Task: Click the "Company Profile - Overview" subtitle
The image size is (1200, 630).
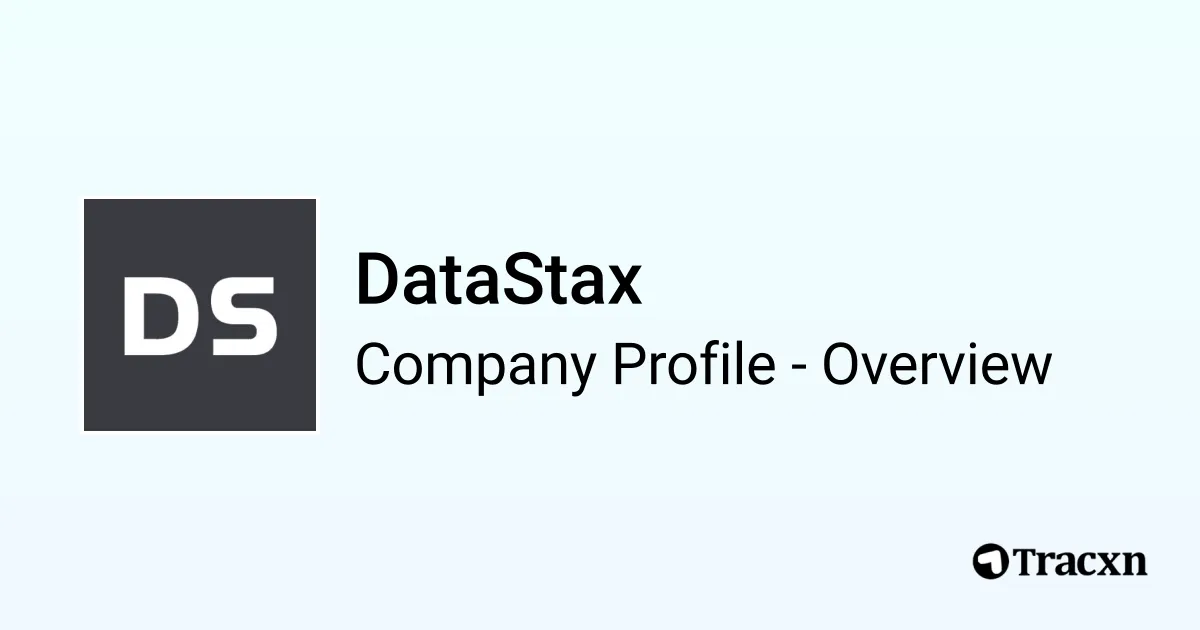Action: click(703, 365)
